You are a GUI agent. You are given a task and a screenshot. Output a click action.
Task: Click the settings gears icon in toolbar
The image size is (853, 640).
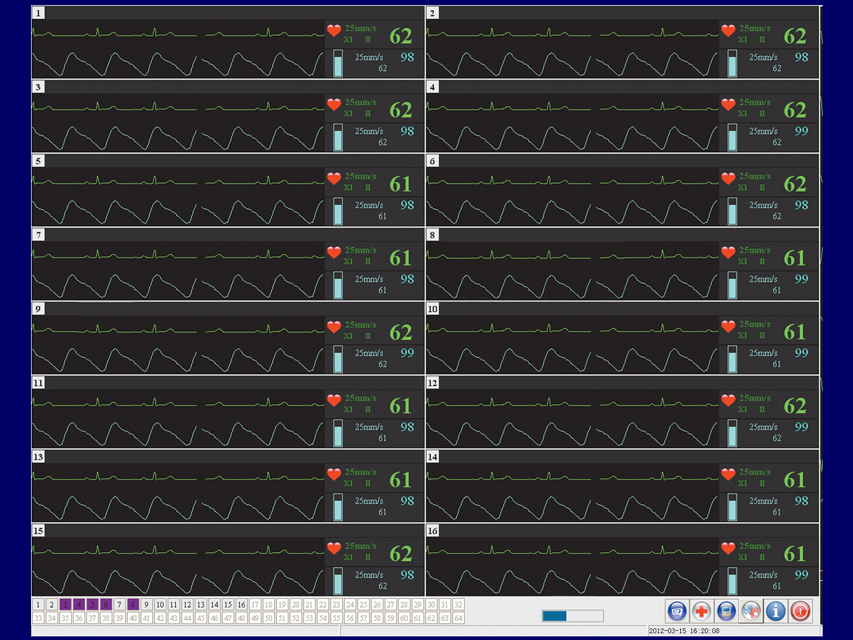[751, 611]
